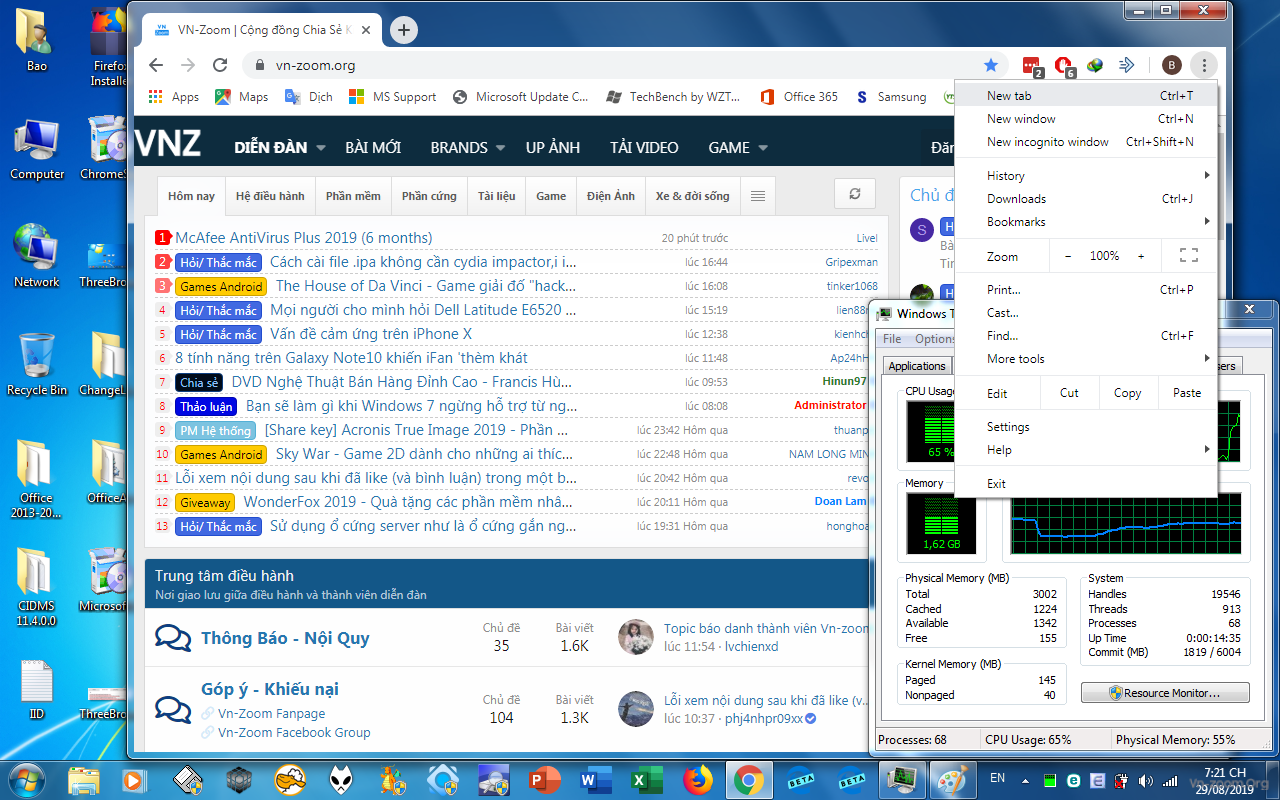Open the LastPass extension icon
Screen dimensions: 1280x800
pyautogui.click(x=1031, y=66)
